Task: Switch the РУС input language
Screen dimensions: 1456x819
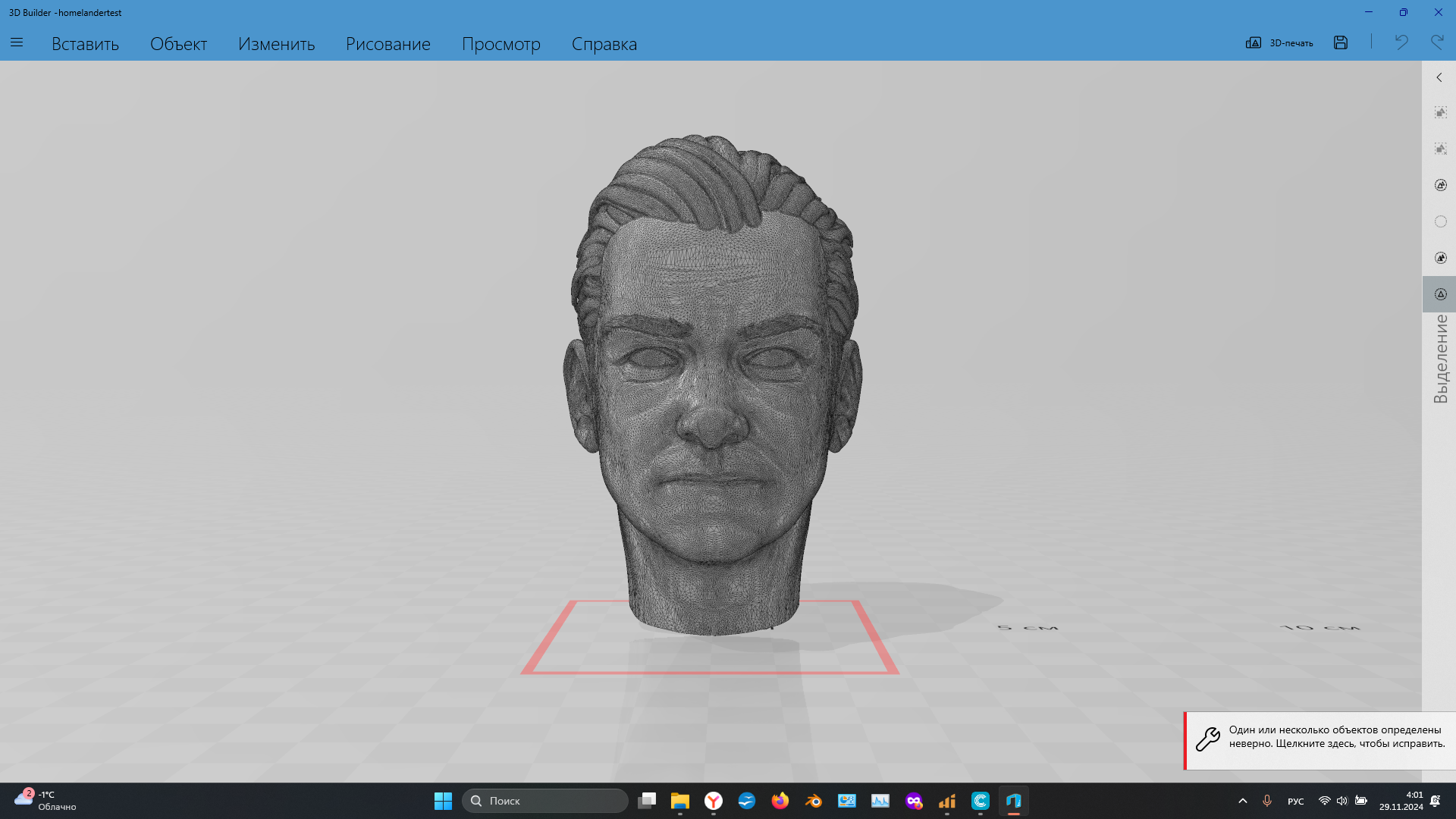Action: coord(1295,802)
